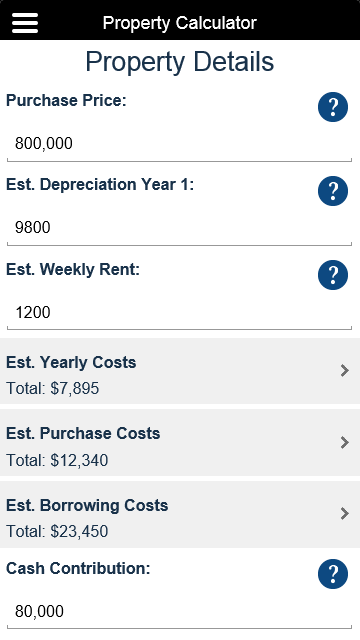Show help for Est. Depreciation Year 1

point(333,191)
